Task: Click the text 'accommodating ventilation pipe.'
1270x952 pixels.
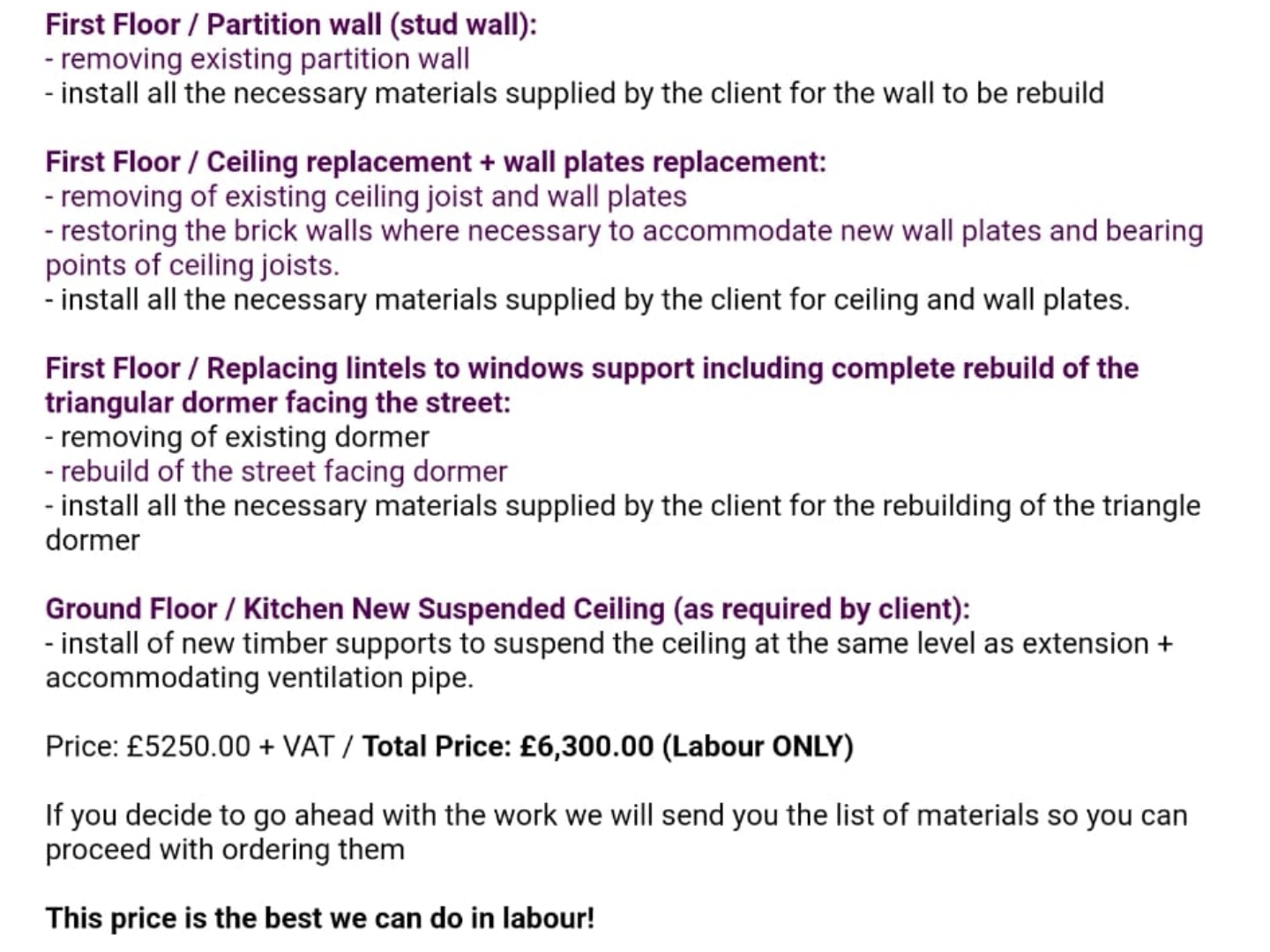Action: pos(259,678)
